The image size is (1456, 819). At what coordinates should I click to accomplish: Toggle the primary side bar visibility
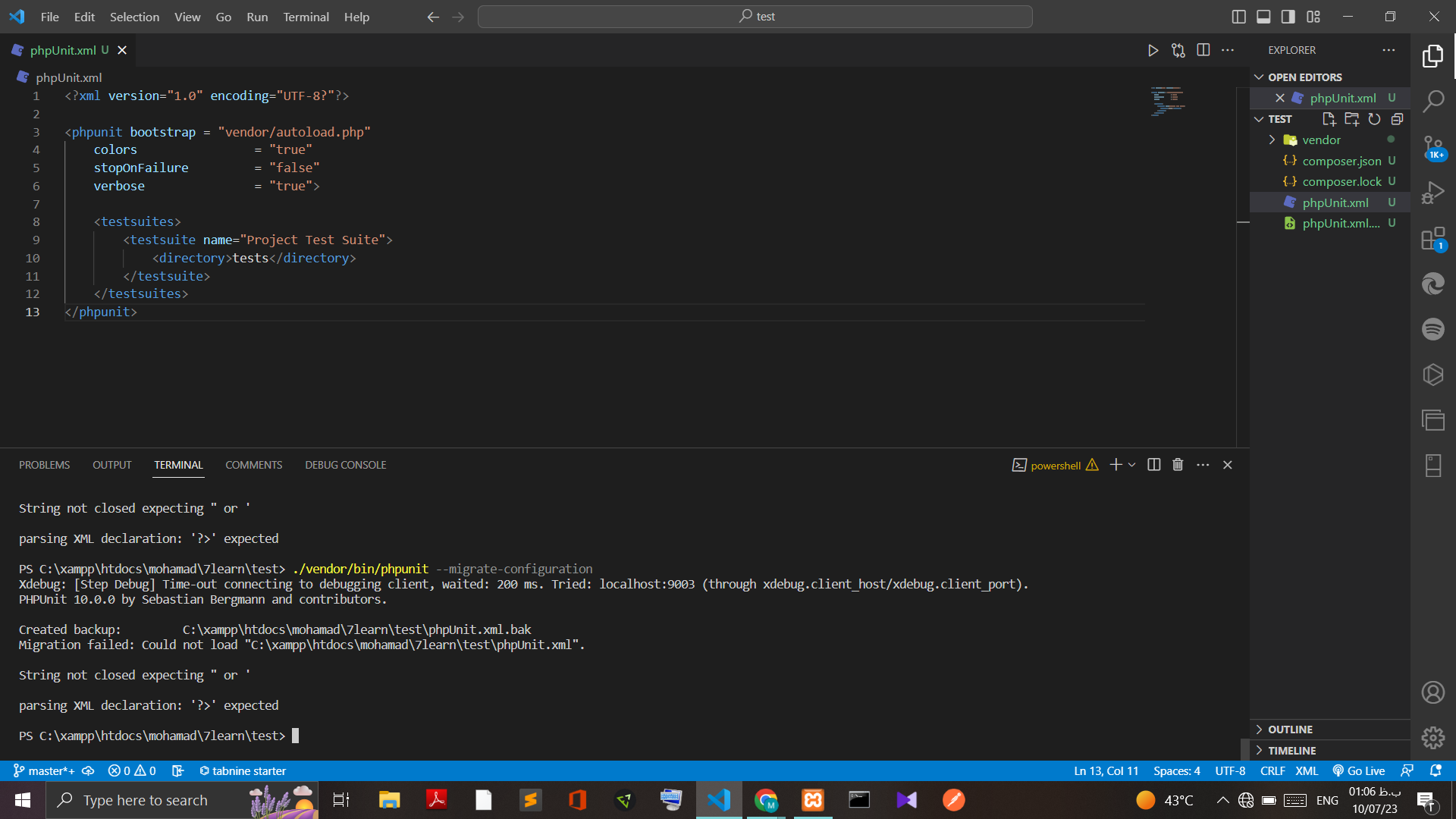click(1238, 17)
